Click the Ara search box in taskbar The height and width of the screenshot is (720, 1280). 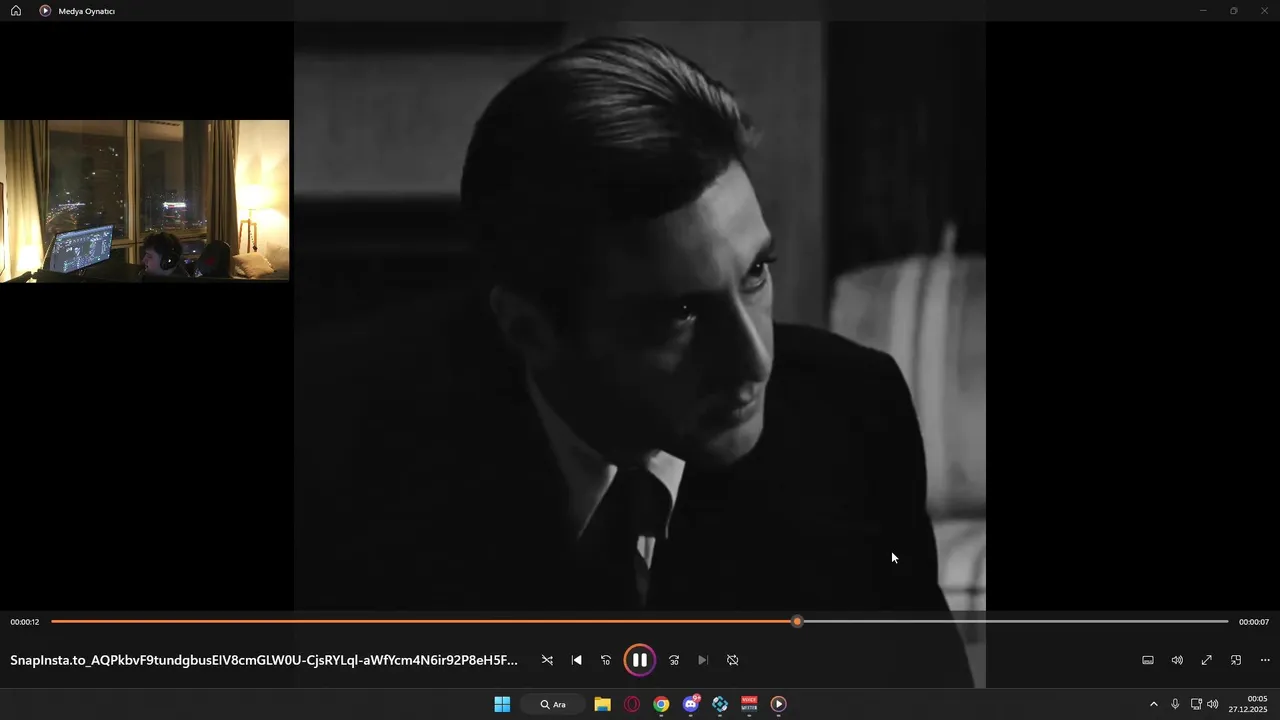553,704
